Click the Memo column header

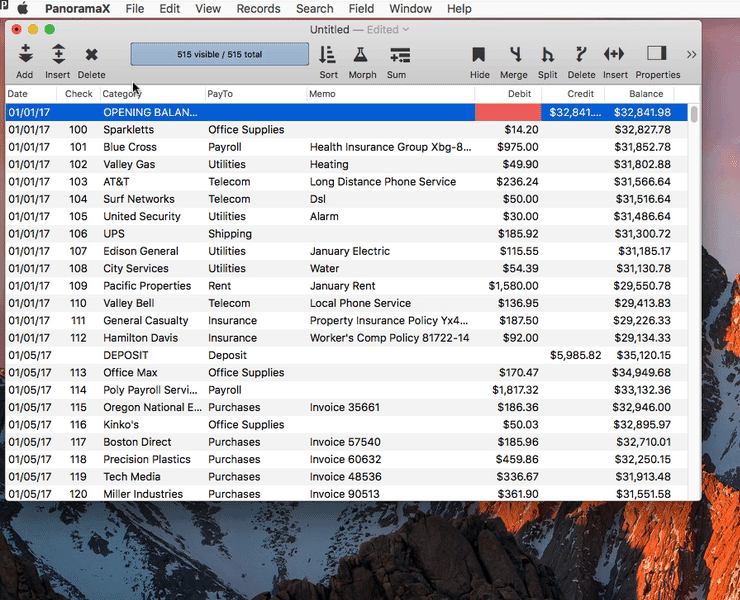click(x=391, y=93)
